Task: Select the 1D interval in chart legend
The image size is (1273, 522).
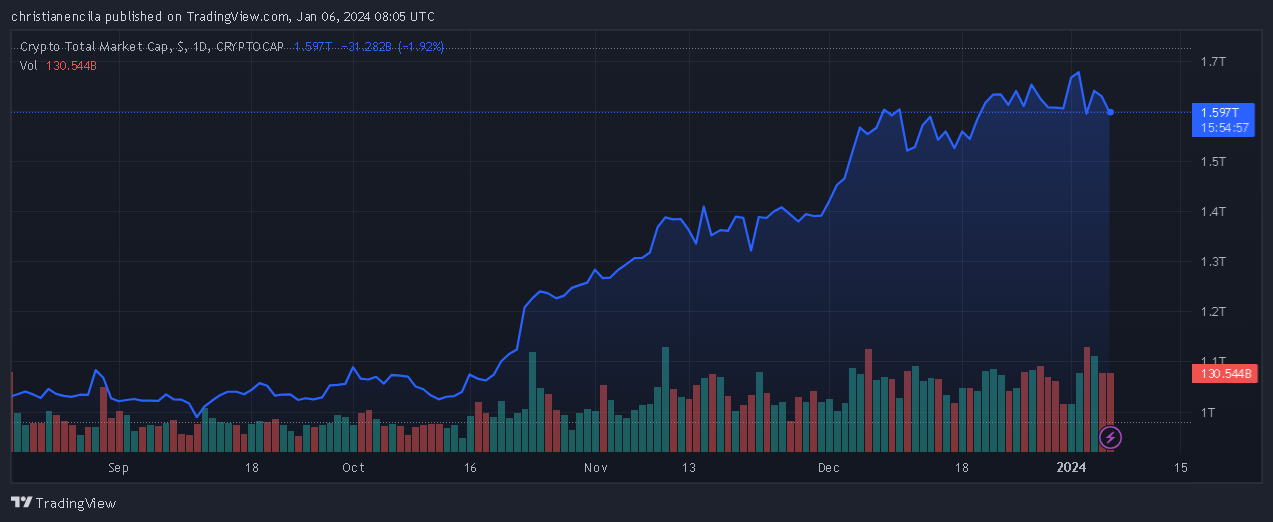Action: pyautogui.click(x=201, y=47)
